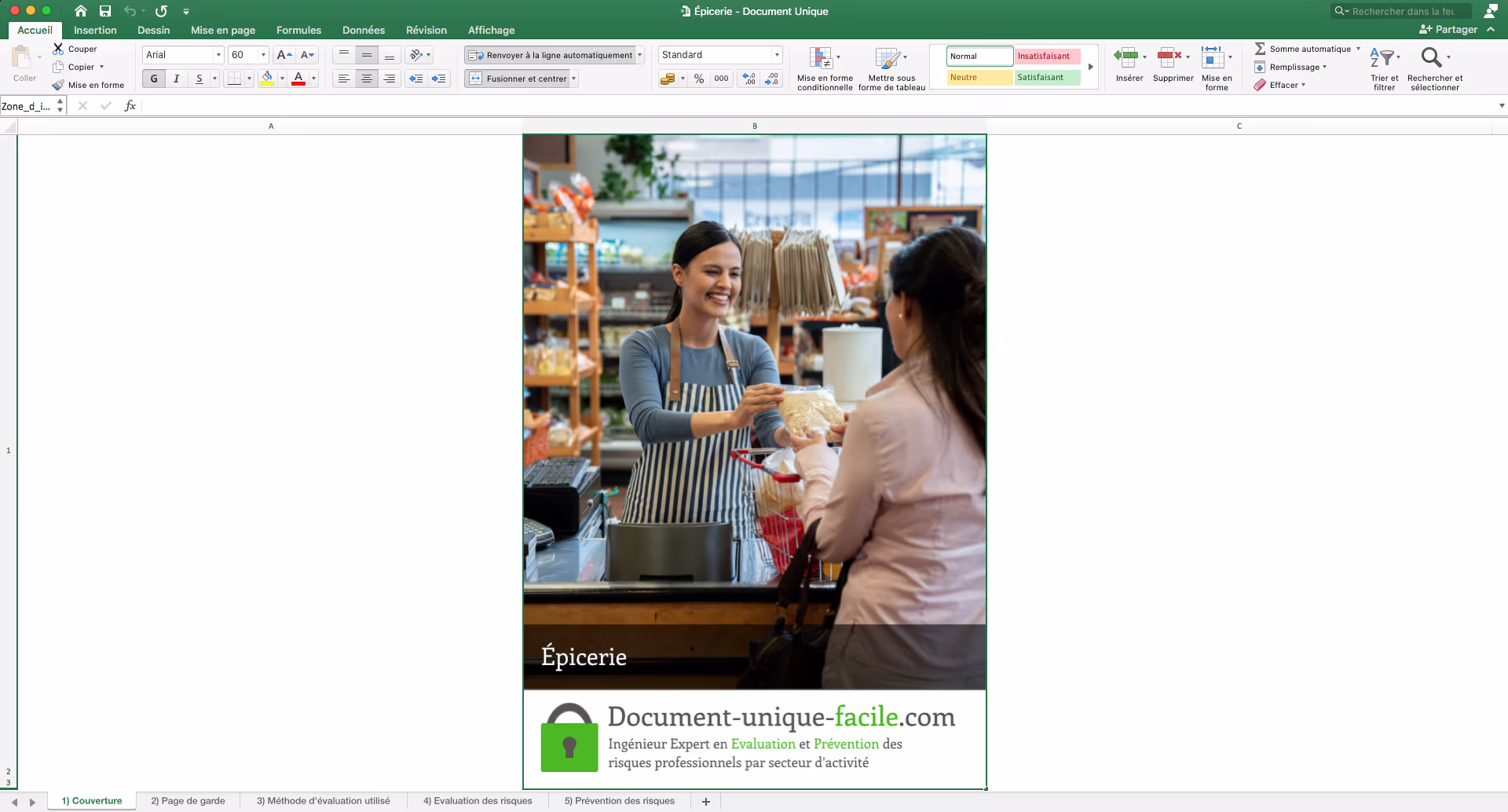Image resolution: width=1508 pixels, height=812 pixels.
Task: Increase indent of cell content
Action: click(438, 79)
